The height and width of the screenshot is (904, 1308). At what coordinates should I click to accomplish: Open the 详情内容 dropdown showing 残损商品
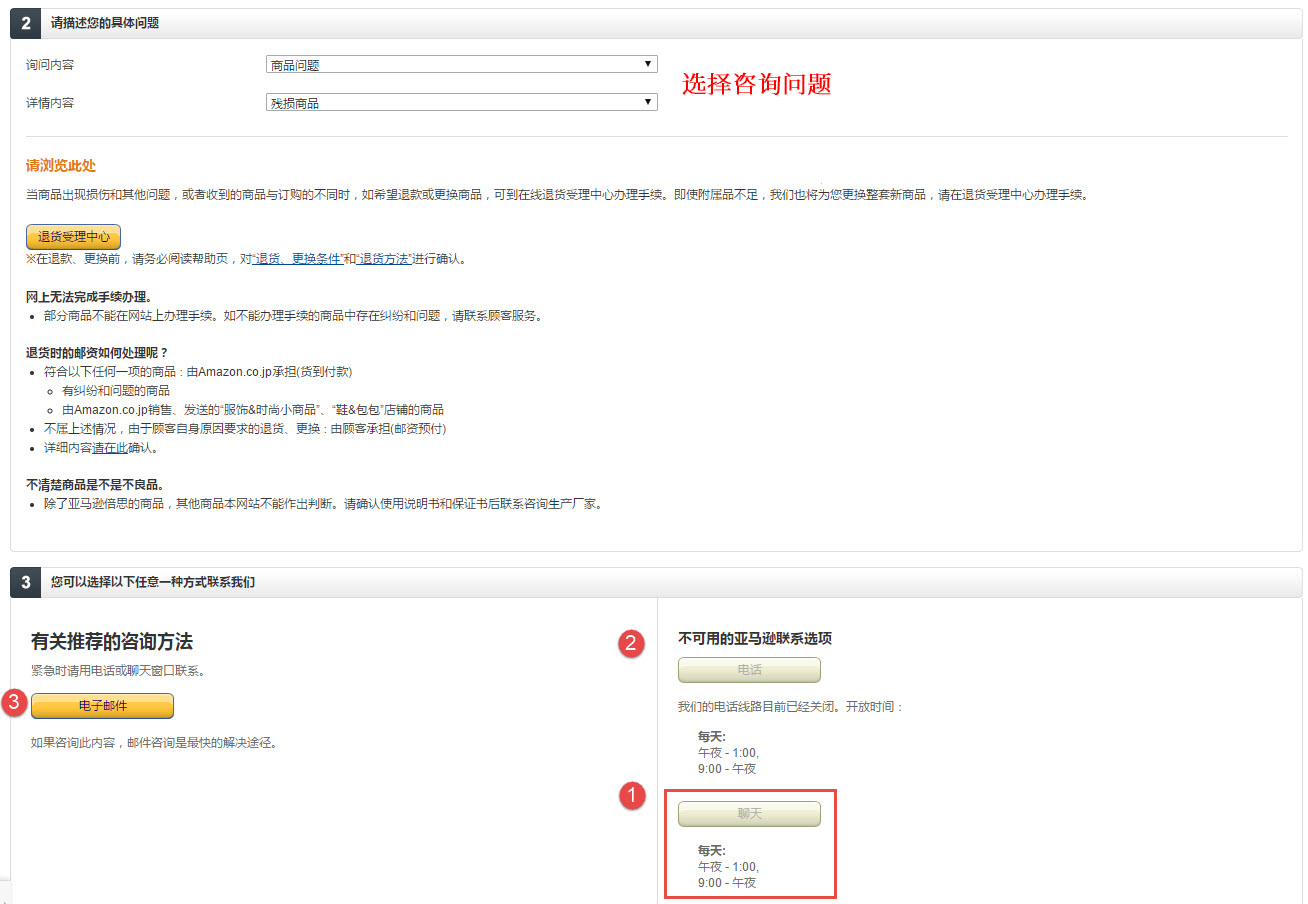462,102
